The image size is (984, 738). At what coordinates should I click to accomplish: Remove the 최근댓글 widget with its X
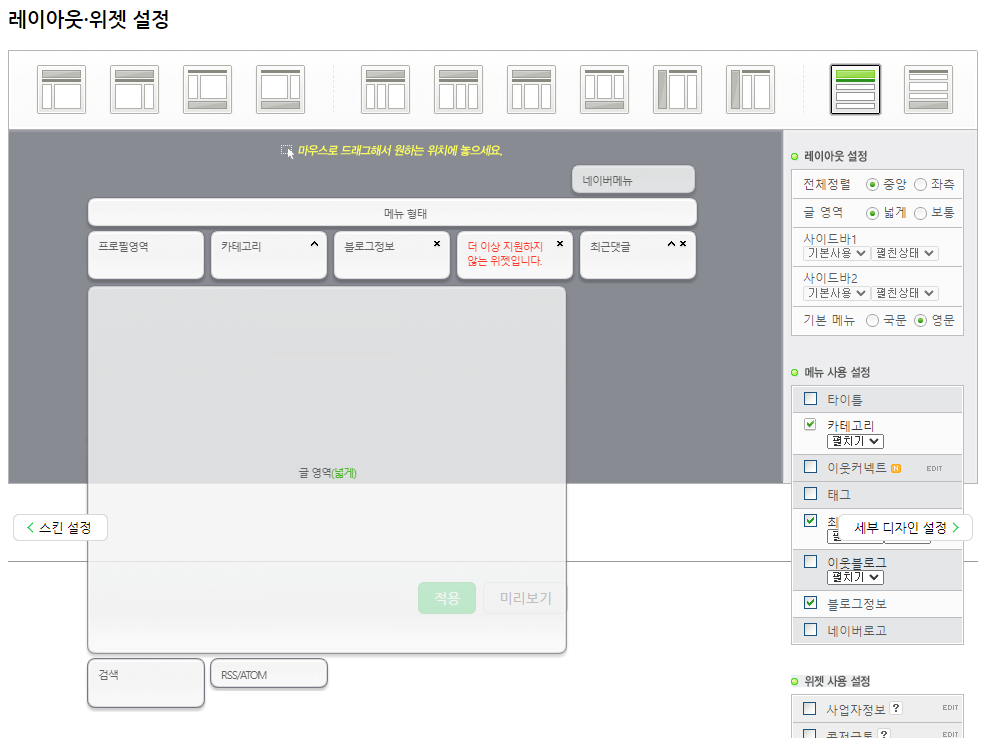(x=683, y=243)
